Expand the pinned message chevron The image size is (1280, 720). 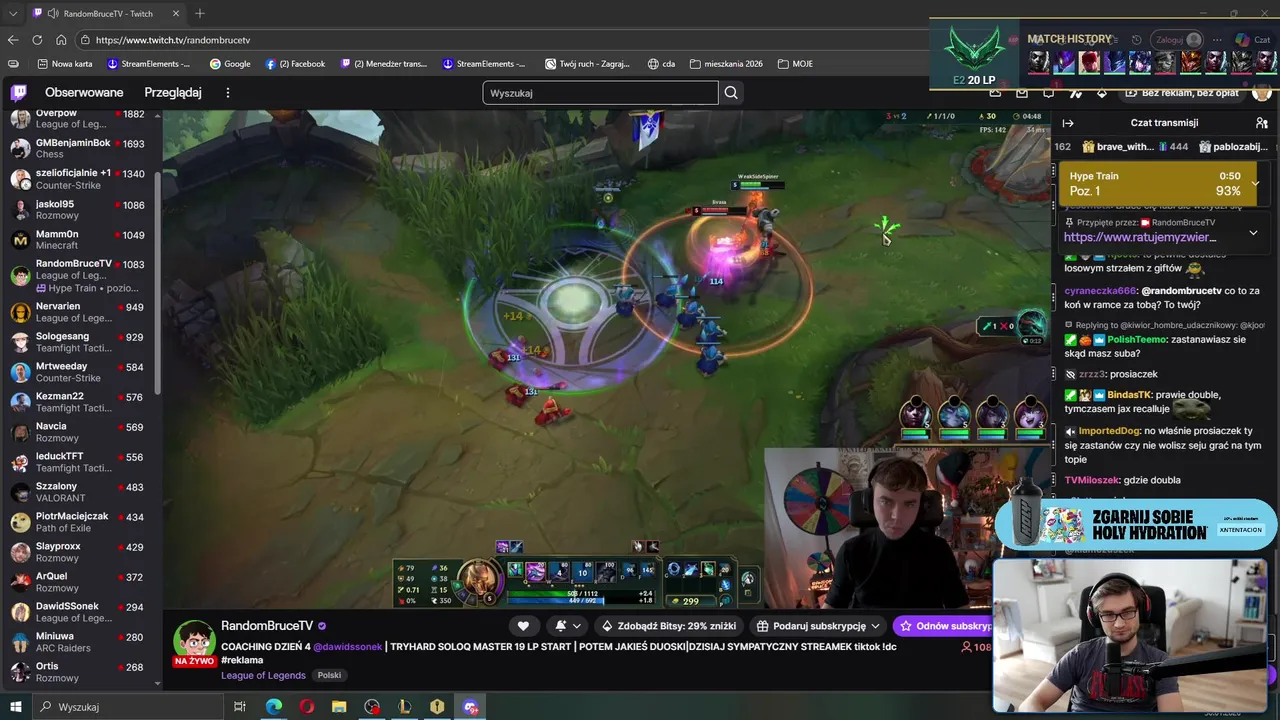[x=1253, y=233]
